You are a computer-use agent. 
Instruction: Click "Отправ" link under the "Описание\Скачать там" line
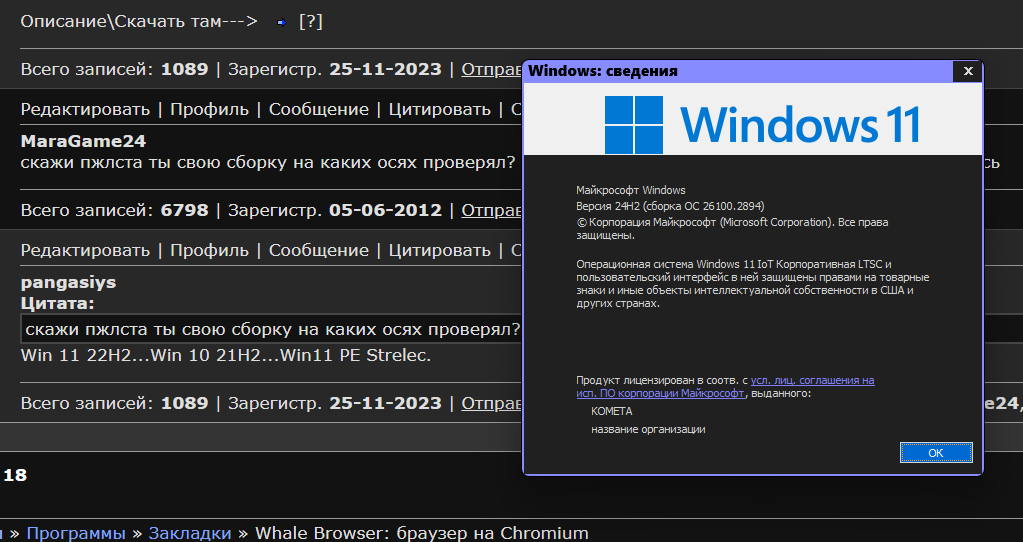491,69
